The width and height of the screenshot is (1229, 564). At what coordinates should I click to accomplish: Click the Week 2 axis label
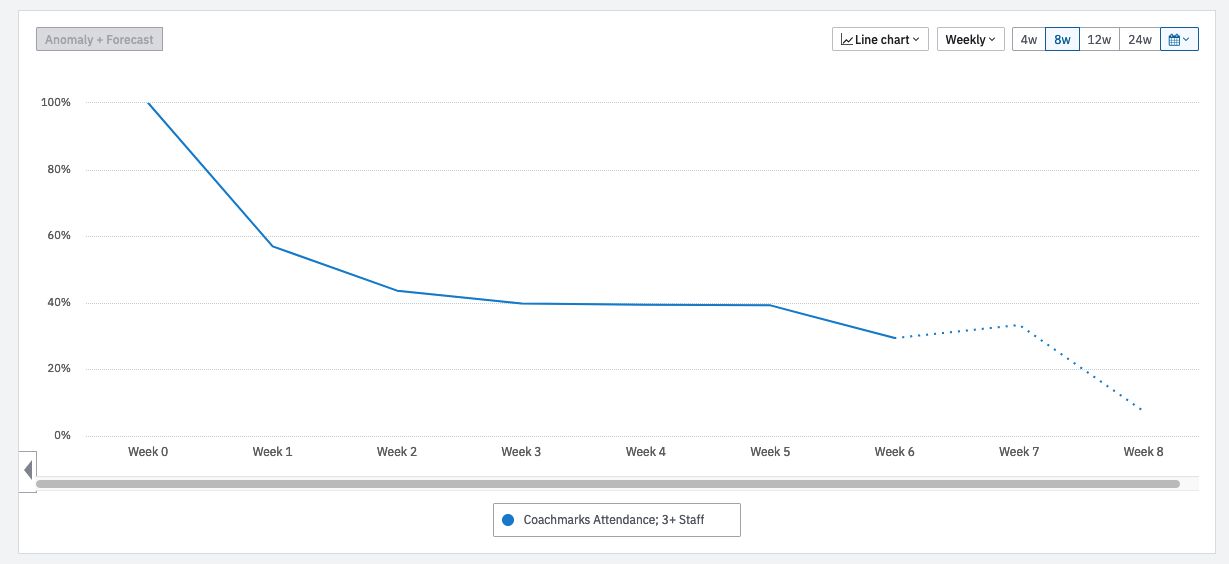tap(397, 452)
